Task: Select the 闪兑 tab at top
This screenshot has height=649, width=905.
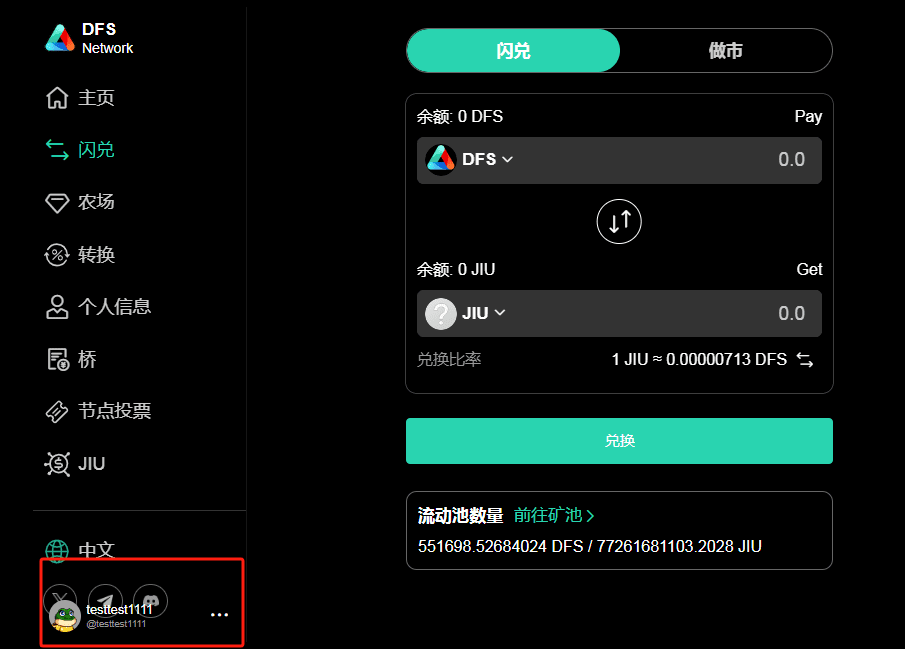Action: pos(513,51)
